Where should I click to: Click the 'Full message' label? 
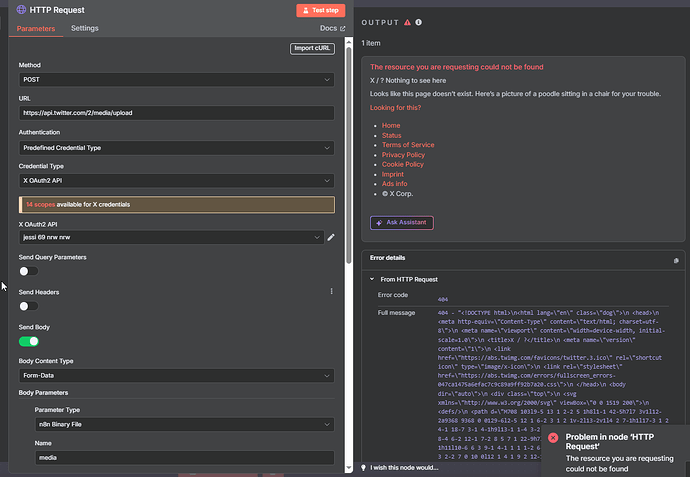(x=396, y=313)
